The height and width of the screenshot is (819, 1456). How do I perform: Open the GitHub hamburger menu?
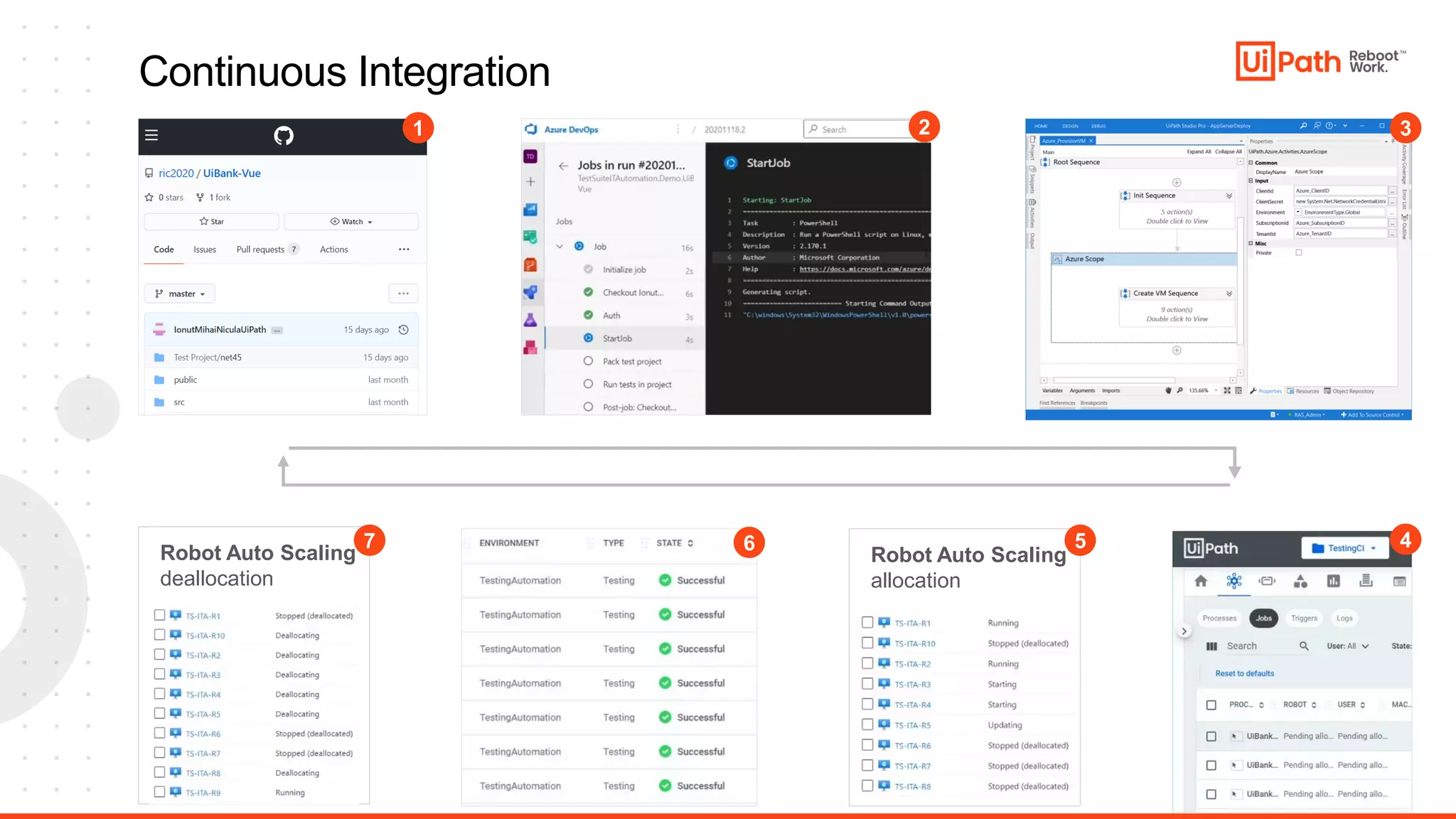click(151, 135)
